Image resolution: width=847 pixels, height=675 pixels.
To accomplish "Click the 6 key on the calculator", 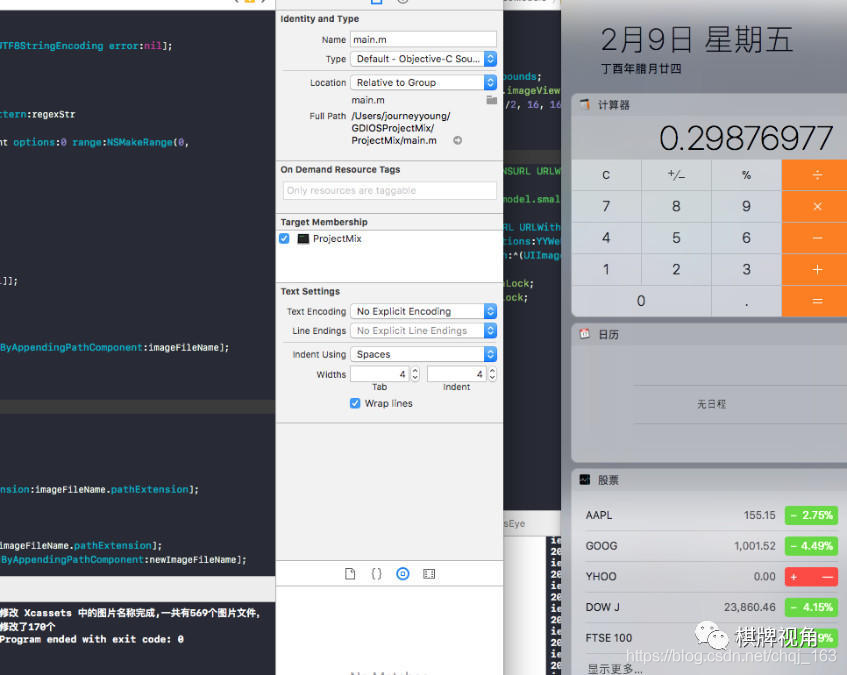I will coord(747,238).
